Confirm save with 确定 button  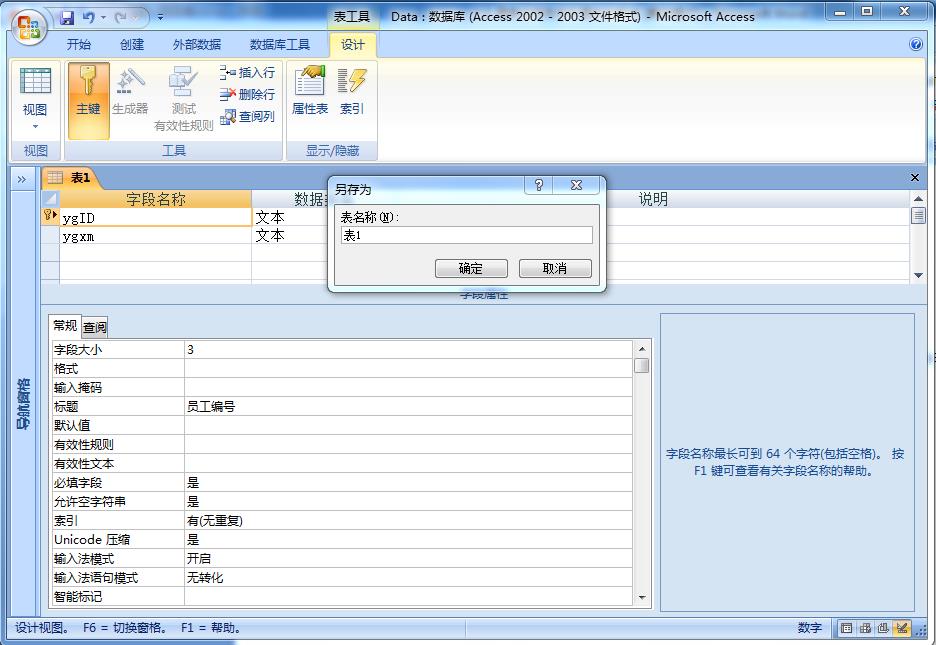click(x=471, y=269)
